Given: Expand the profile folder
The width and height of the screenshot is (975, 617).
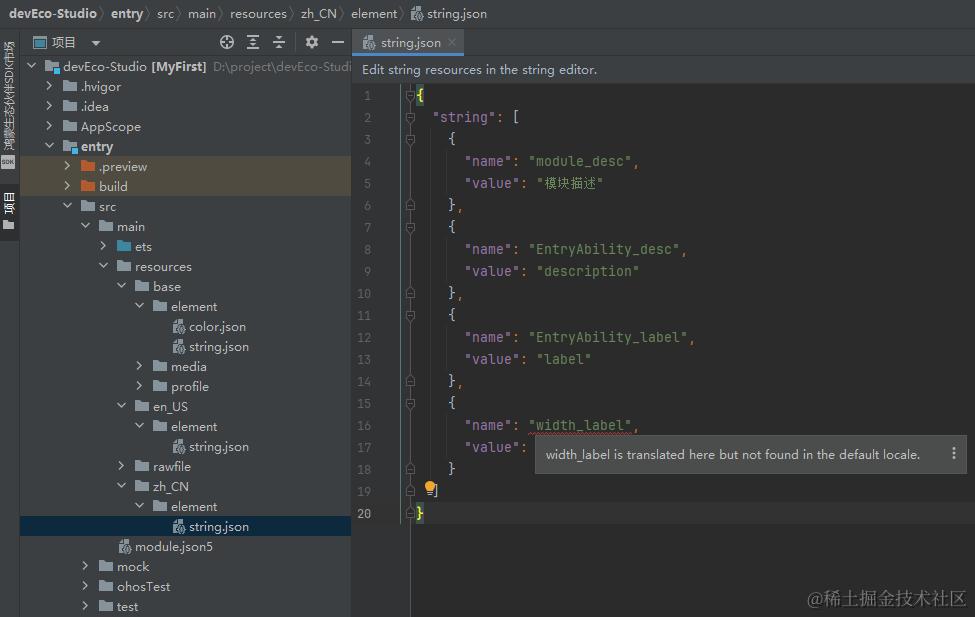Looking at the screenshot, I should tap(140, 386).
